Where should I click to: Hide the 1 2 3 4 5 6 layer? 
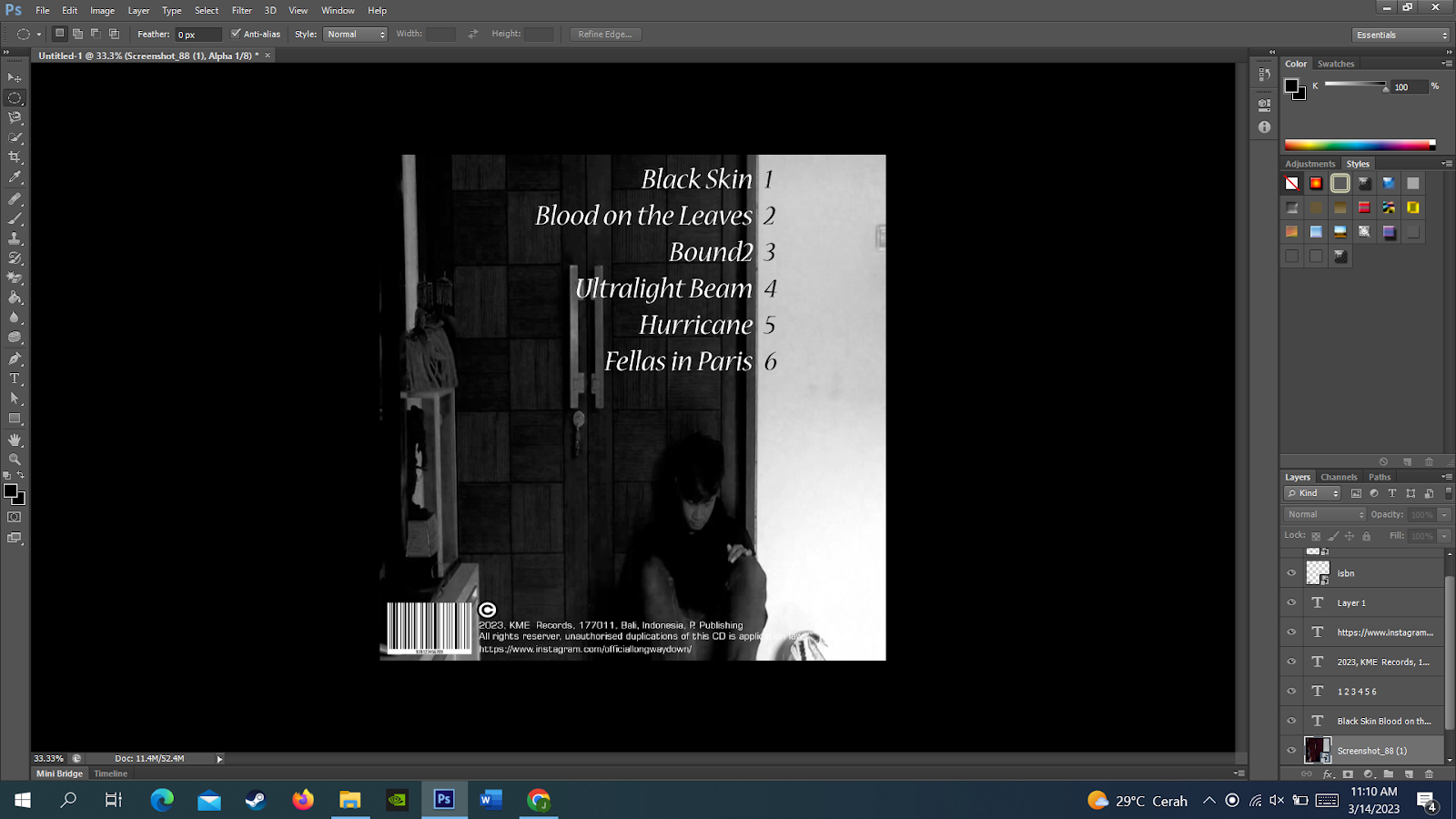[1291, 692]
